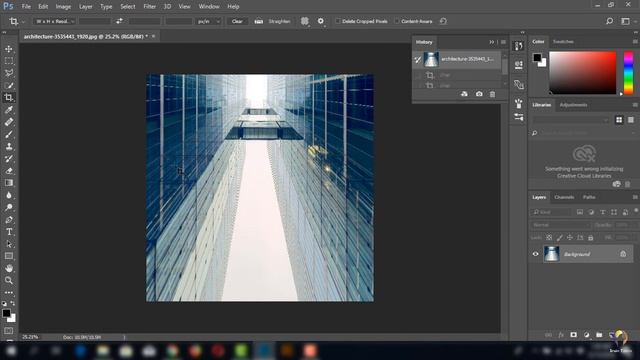640x360 pixels.
Task: Select the Blur tool
Action: point(9,195)
